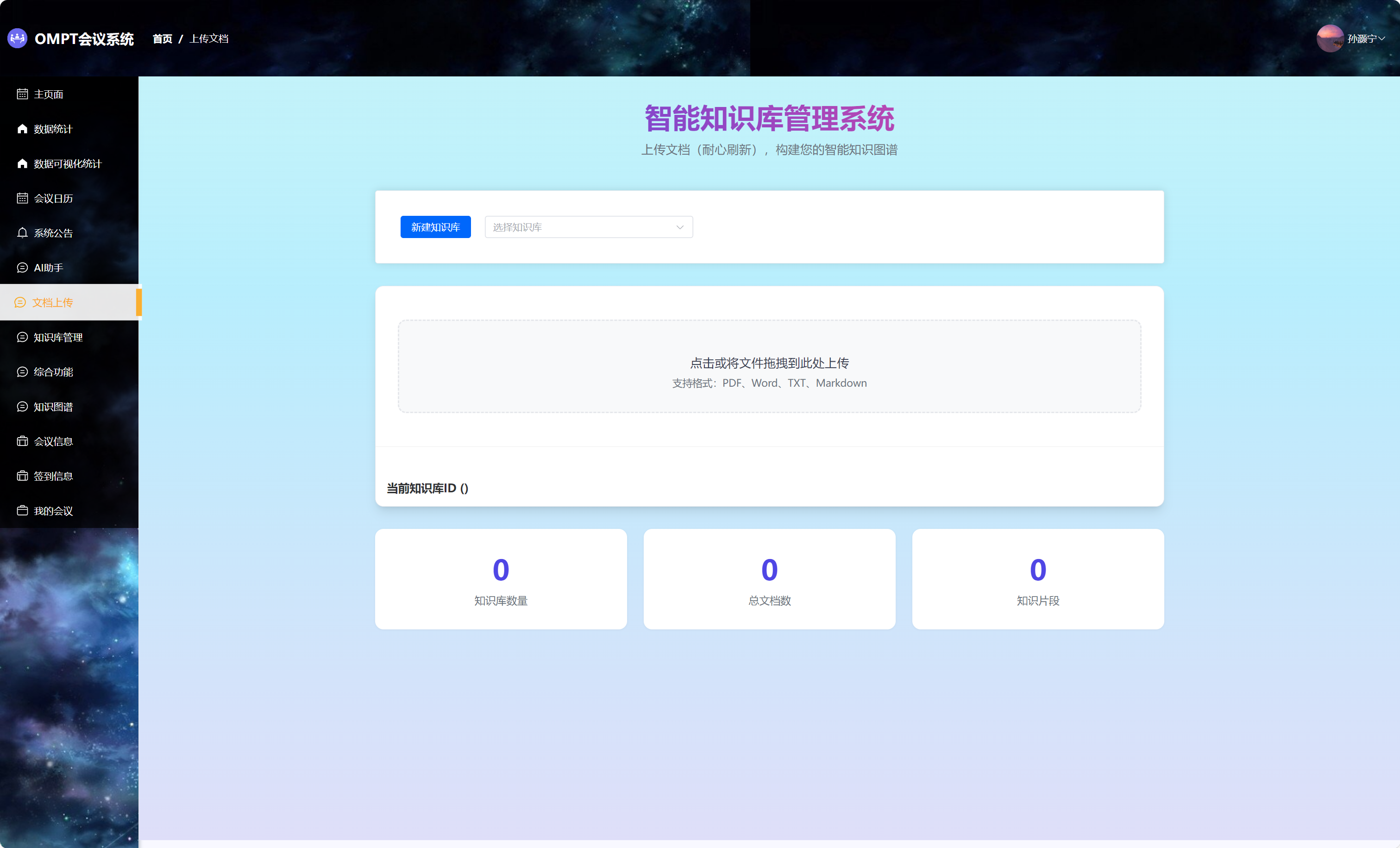The height and width of the screenshot is (848, 1400).
Task: Navigate to 知识库管理
Action: pos(69,337)
